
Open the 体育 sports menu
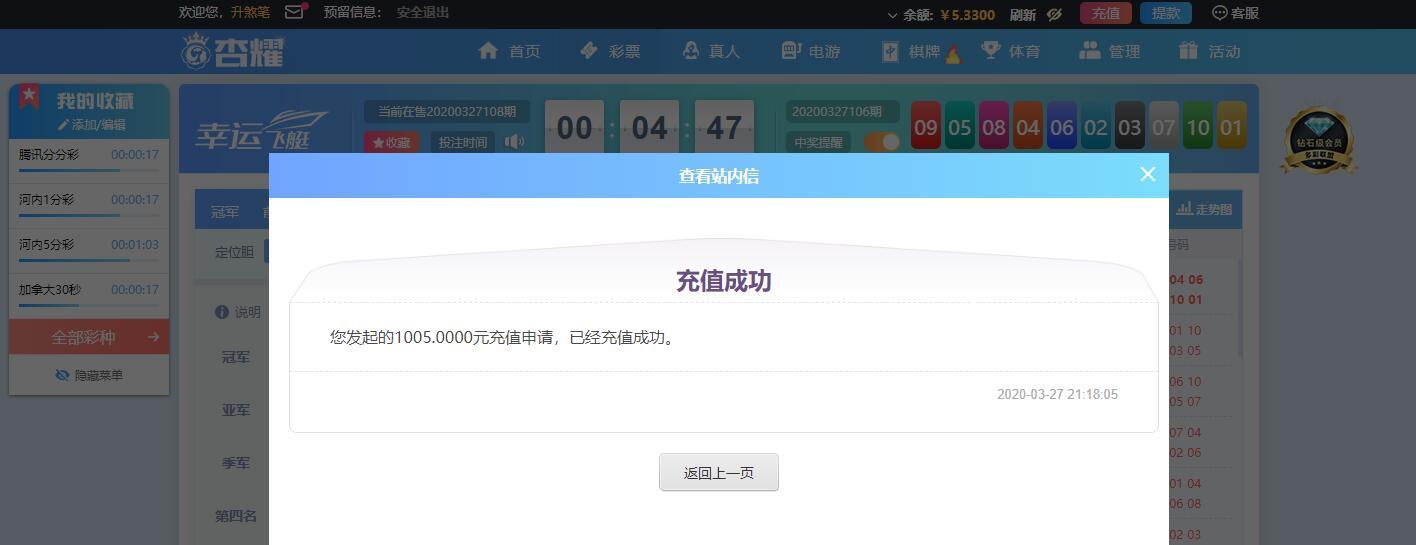click(1010, 51)
